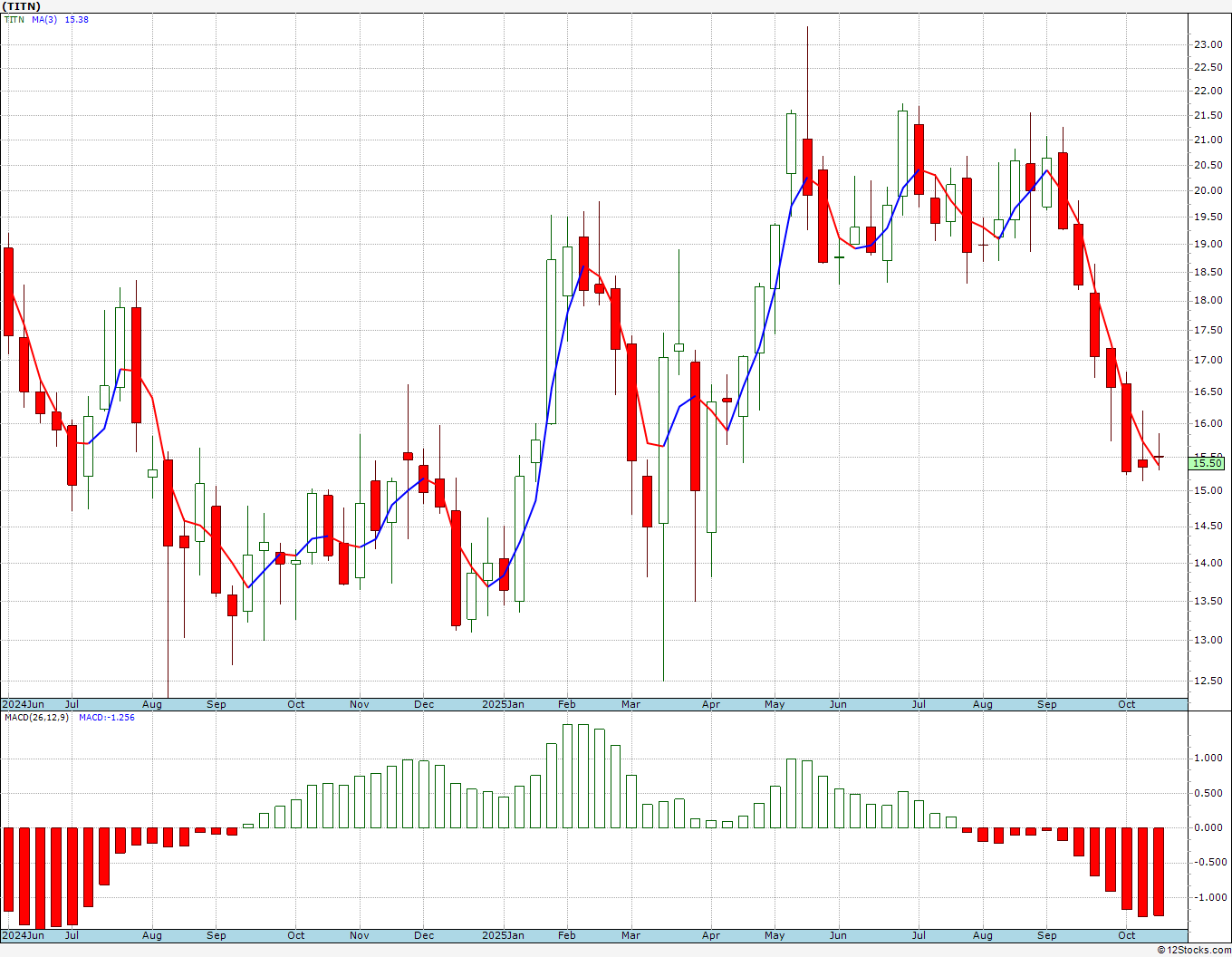This screenshot has width=1232, height=957.
Task: Click the 17.00 price axis label
Action: click(1207, 361)
